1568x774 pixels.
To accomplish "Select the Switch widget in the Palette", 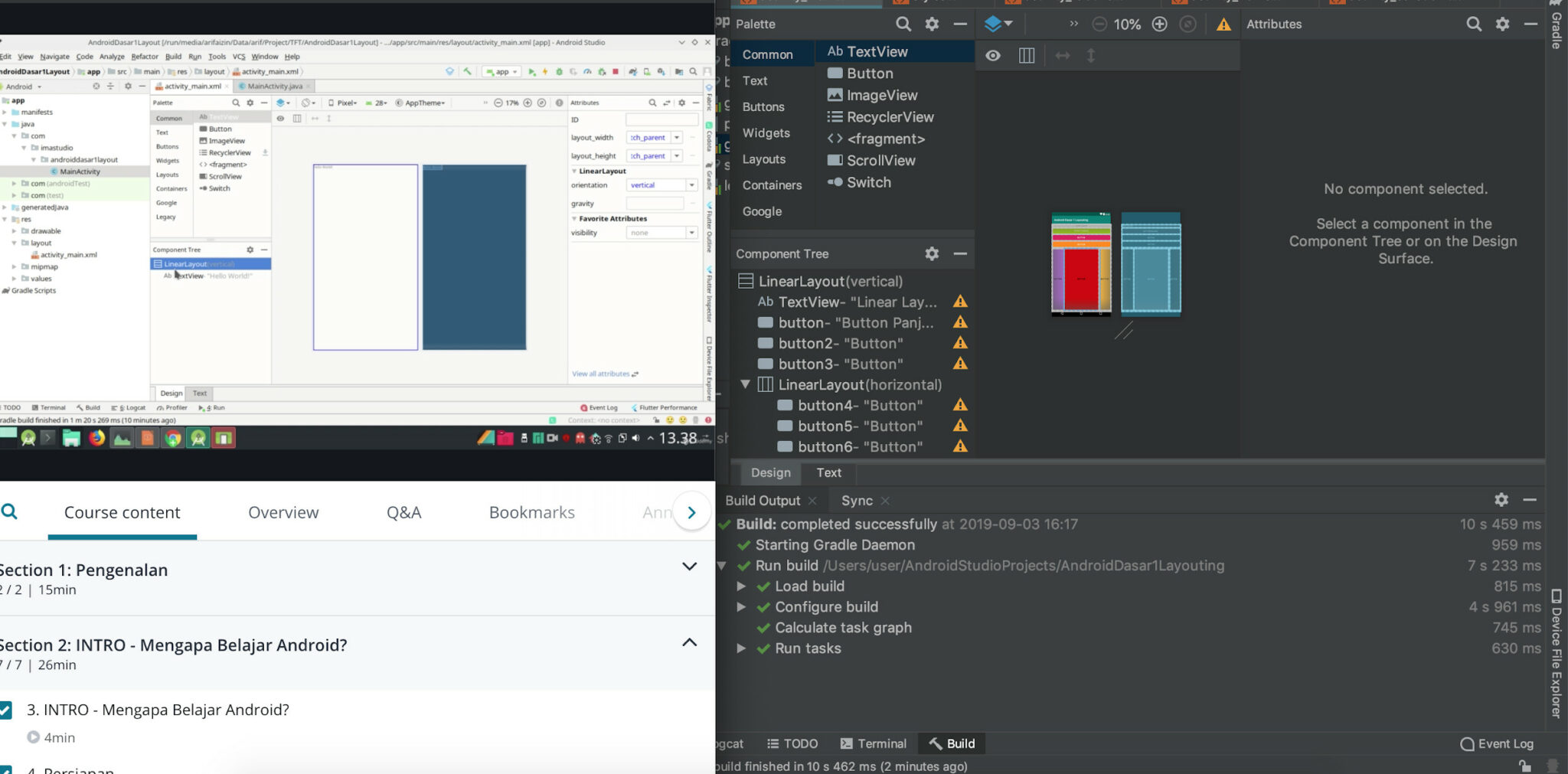I will pyautogui.click(x=869, y=182).
